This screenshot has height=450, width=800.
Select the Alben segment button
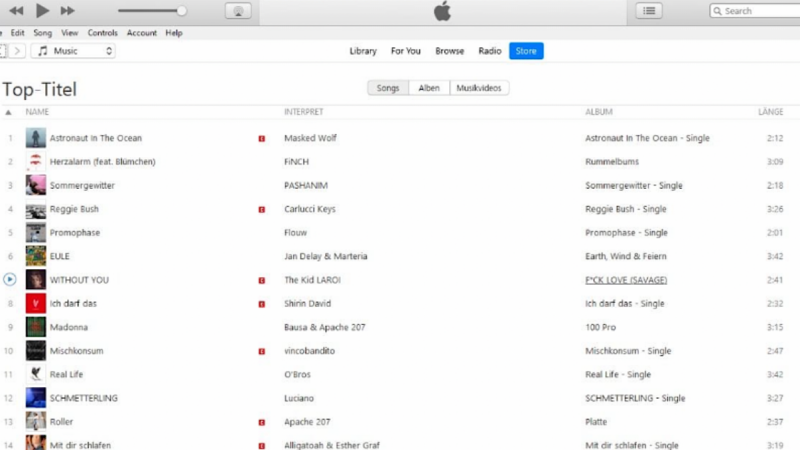click(429, 88)
